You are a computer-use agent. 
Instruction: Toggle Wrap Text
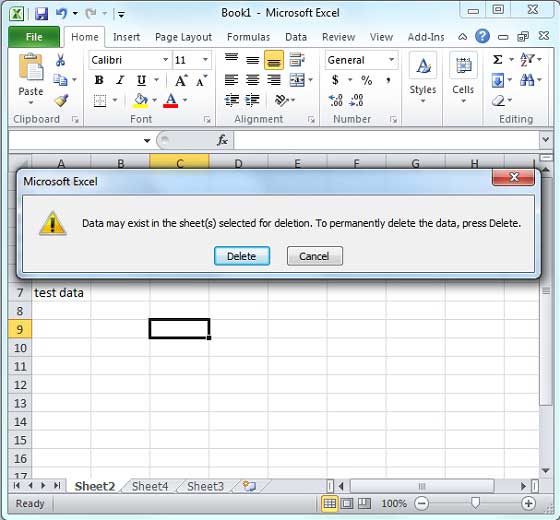296,60
